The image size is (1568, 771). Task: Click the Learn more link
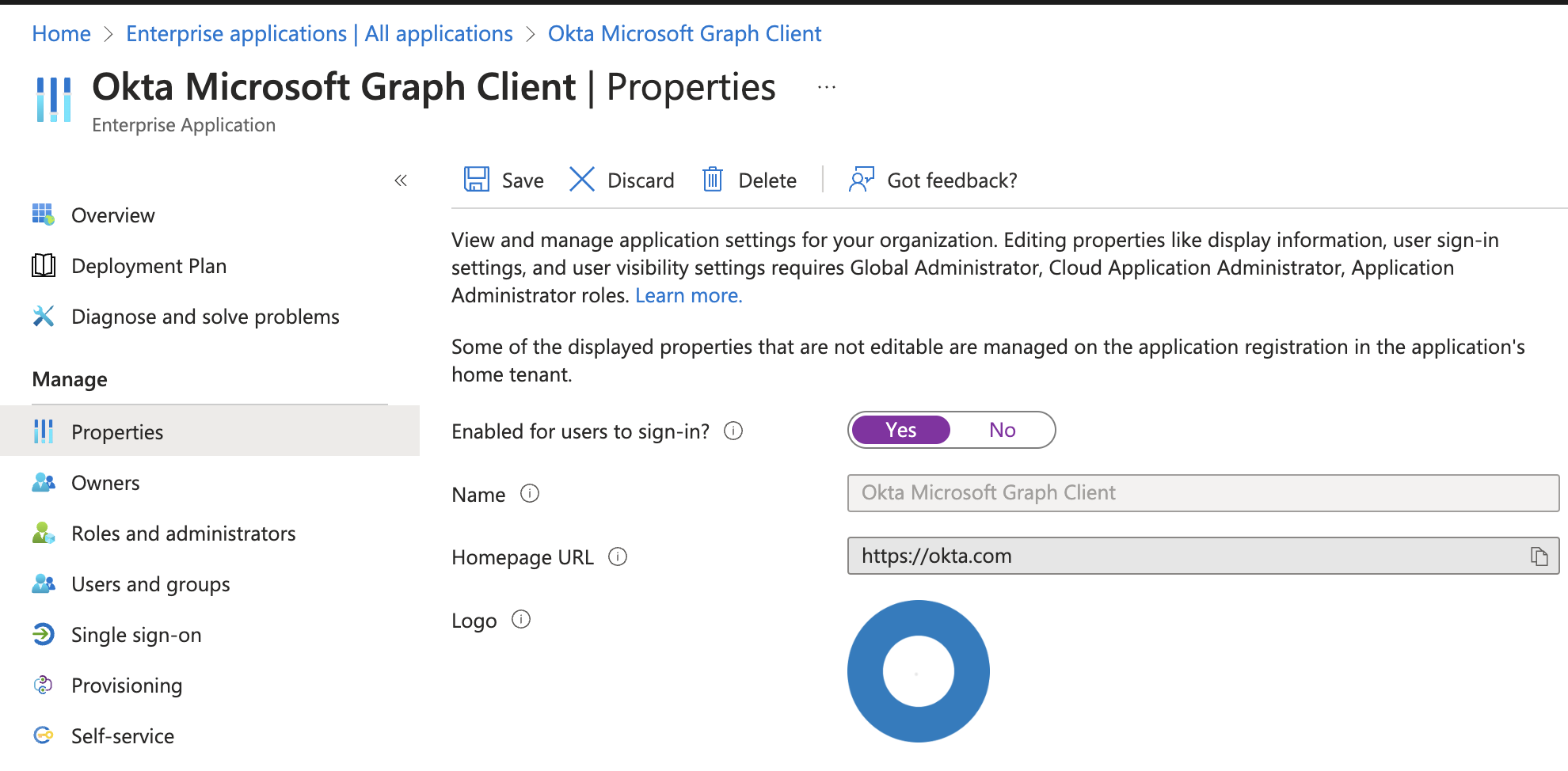click(688, 295)
